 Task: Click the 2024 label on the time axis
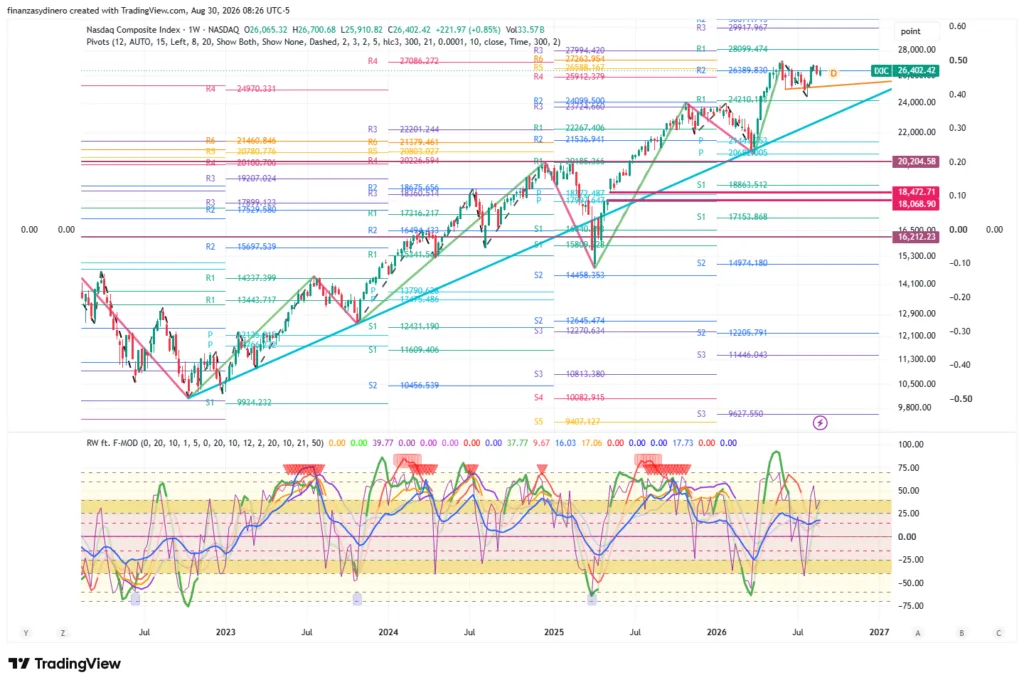388,632
